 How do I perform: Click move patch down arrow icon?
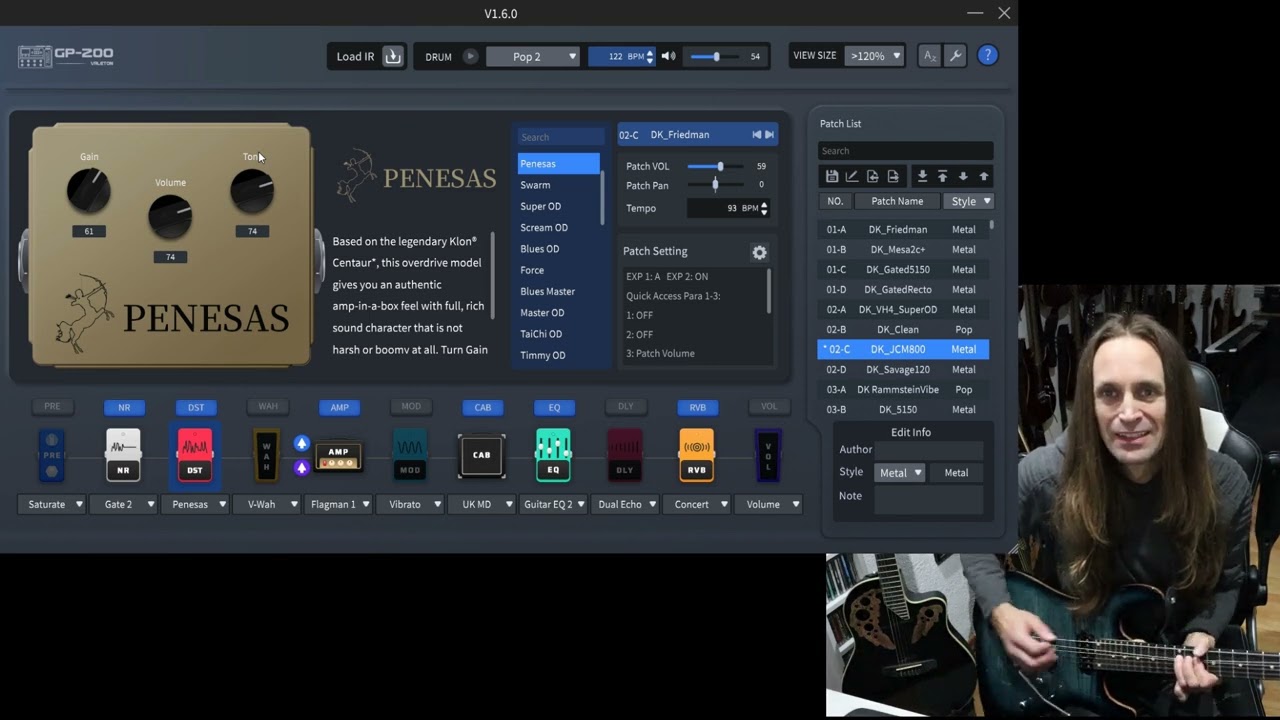click(x=963, y=176)
